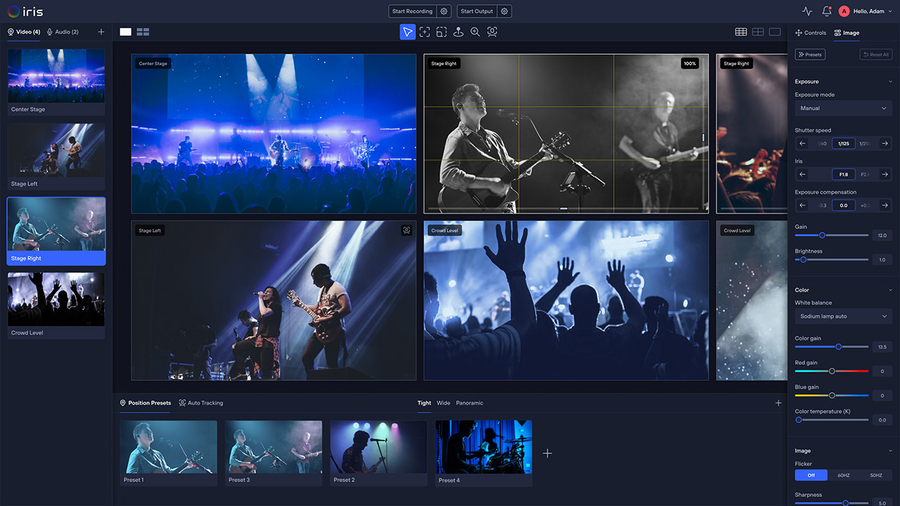Viewport: 900px width, 506px height.
Task: Set flicker to Off
Action: (x=811, y=475)
